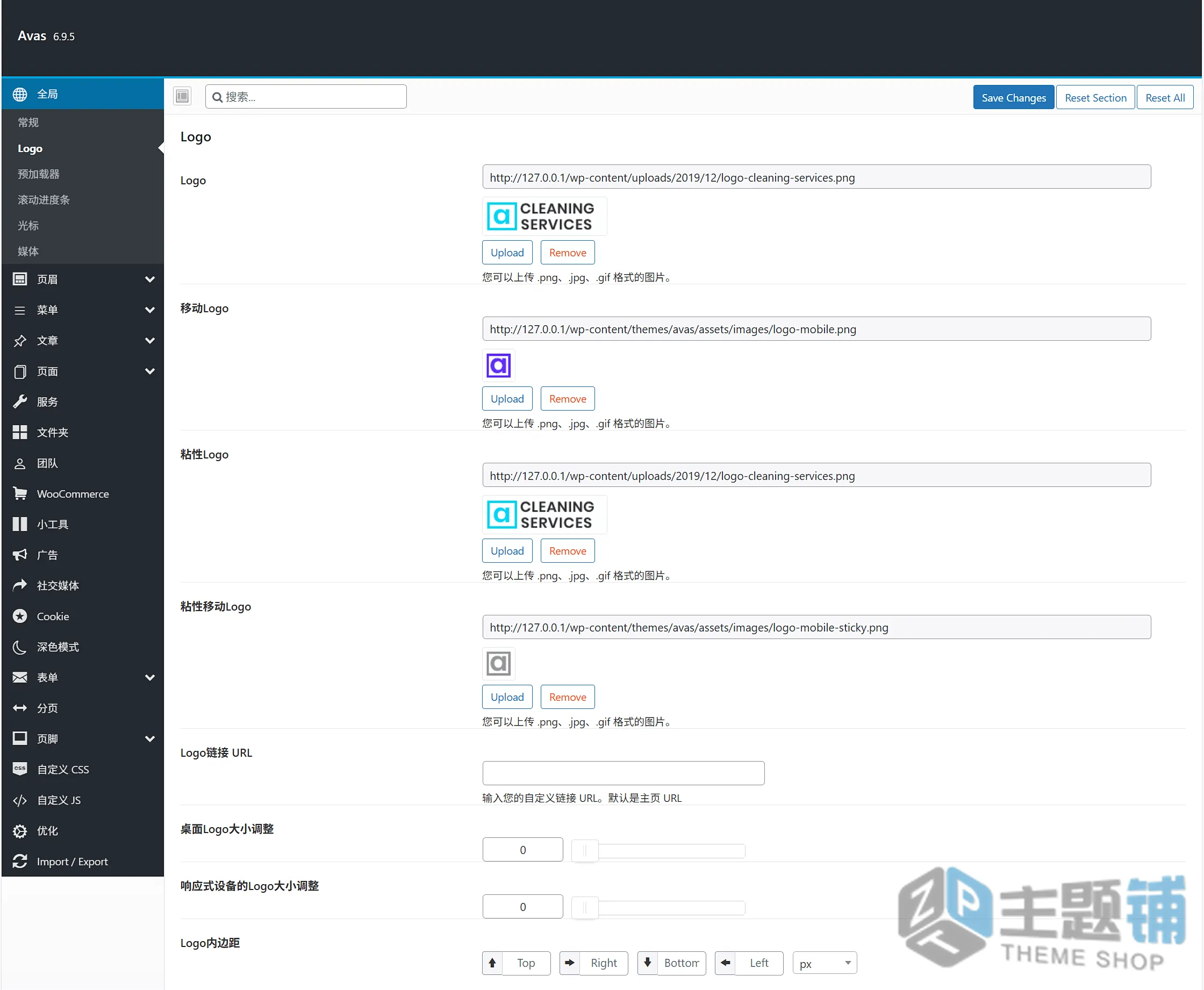
Task: Click the Left padding input
Action: (758, 963)
